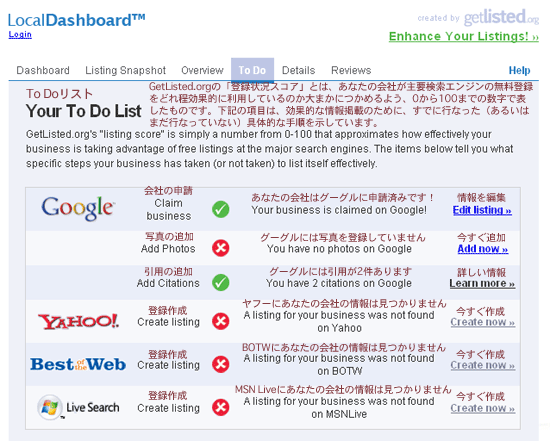The width and height of the screenshot is (550, 441).
Task: Click 'not found on BOTW' message
Action: (339, 365)
